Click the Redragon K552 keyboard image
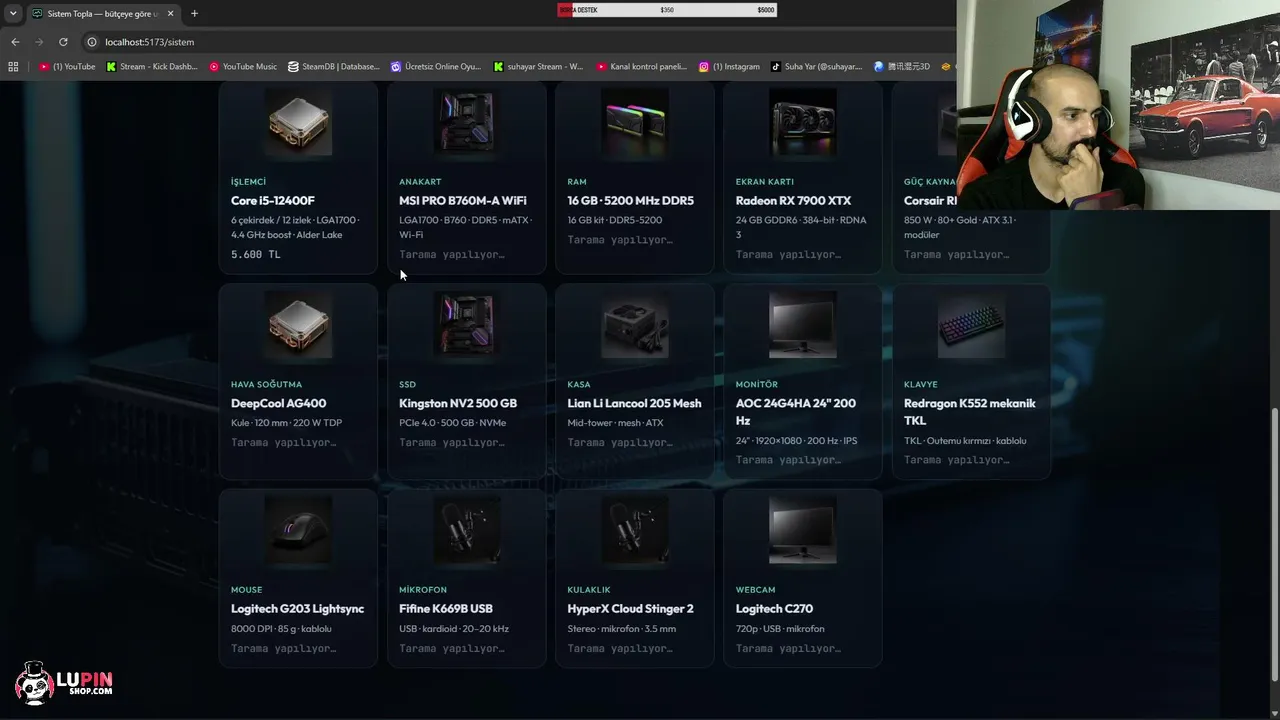 pos(971,325)
